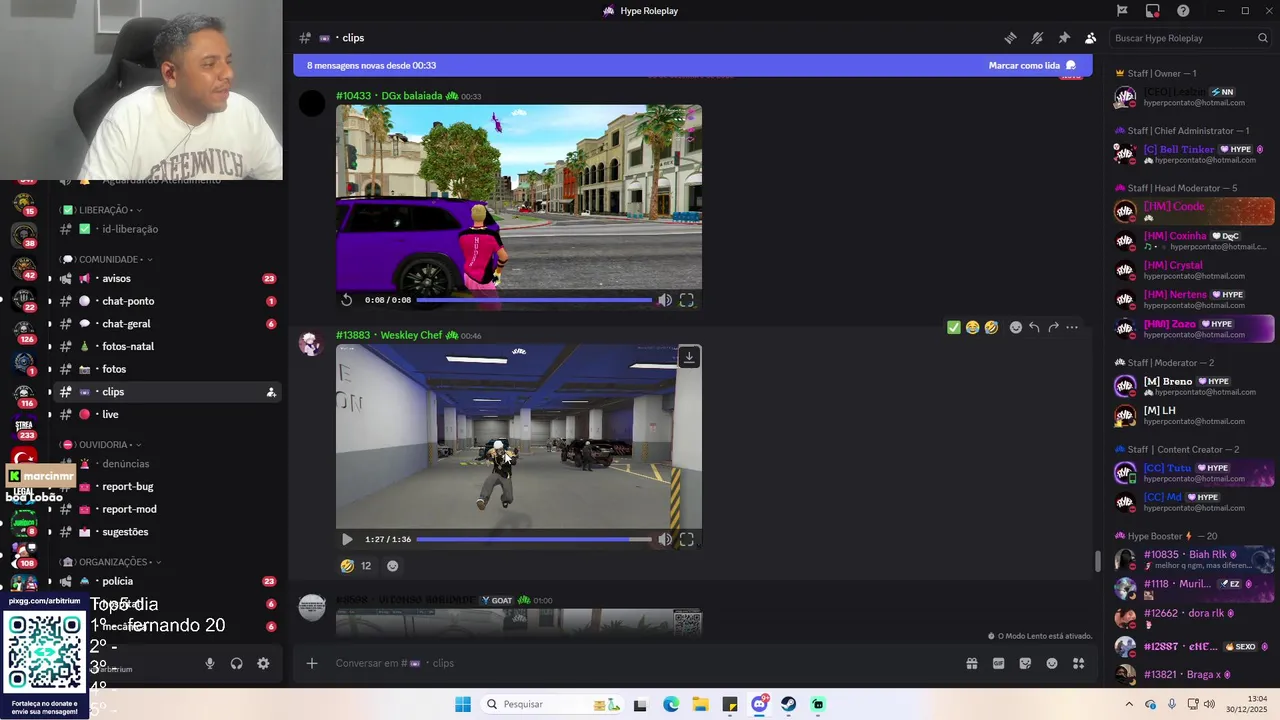Image resolution: width=1280 pixels, height=720 pixels.
Task: Seek on Weskley Chef video progress bar
Action: (534, 539)
